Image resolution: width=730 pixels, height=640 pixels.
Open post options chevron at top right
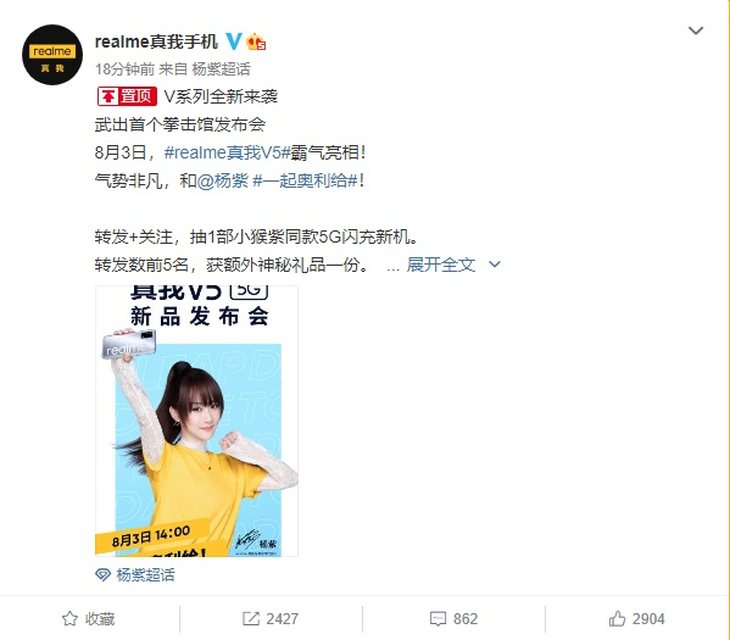pyautogui.click(x=696, y=31)
